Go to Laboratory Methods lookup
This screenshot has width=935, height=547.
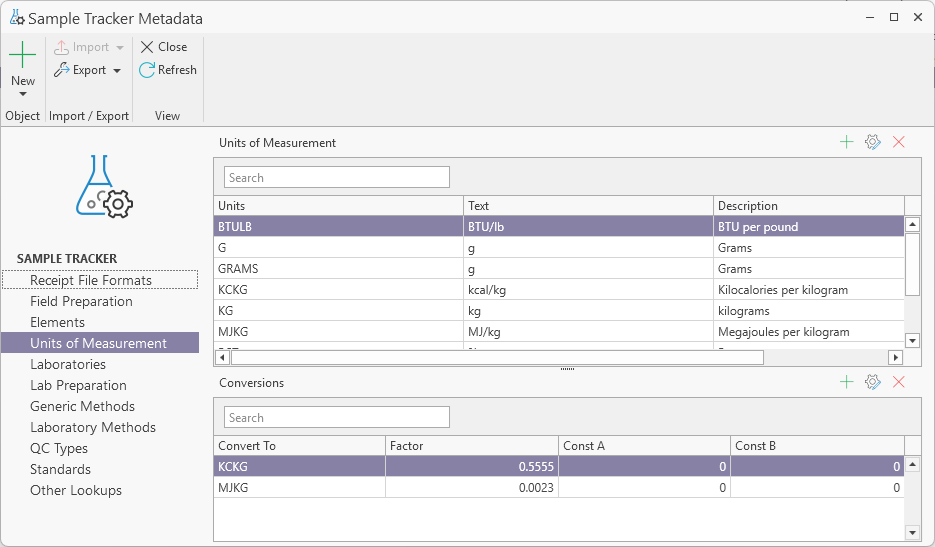(x=93, y=427)
